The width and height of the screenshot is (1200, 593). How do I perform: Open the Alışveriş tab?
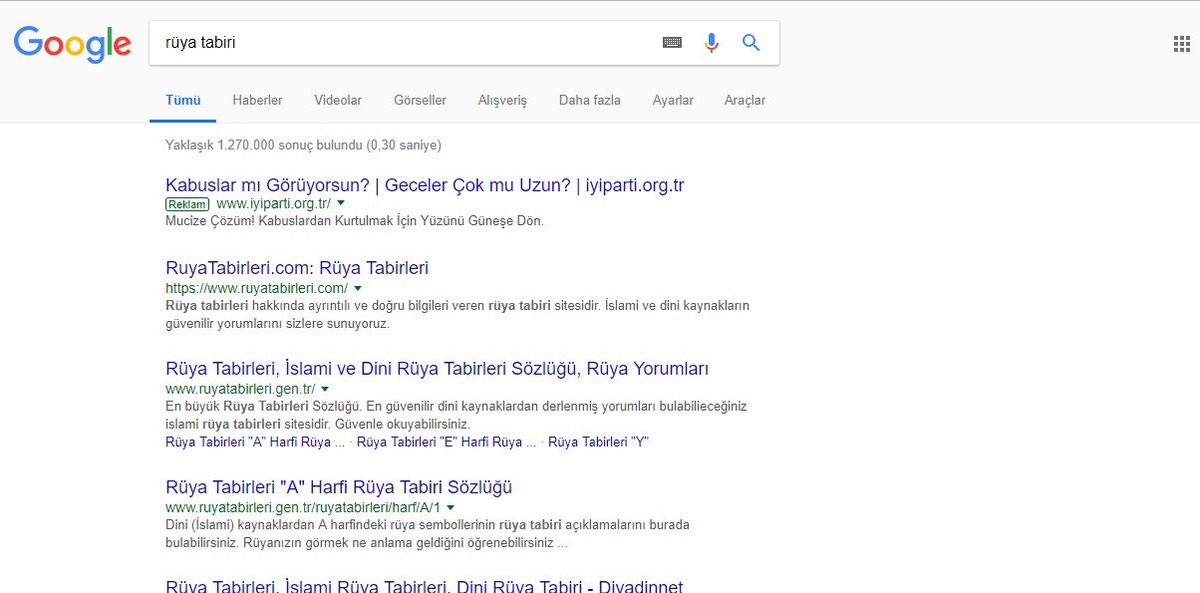tap(502, 100)
